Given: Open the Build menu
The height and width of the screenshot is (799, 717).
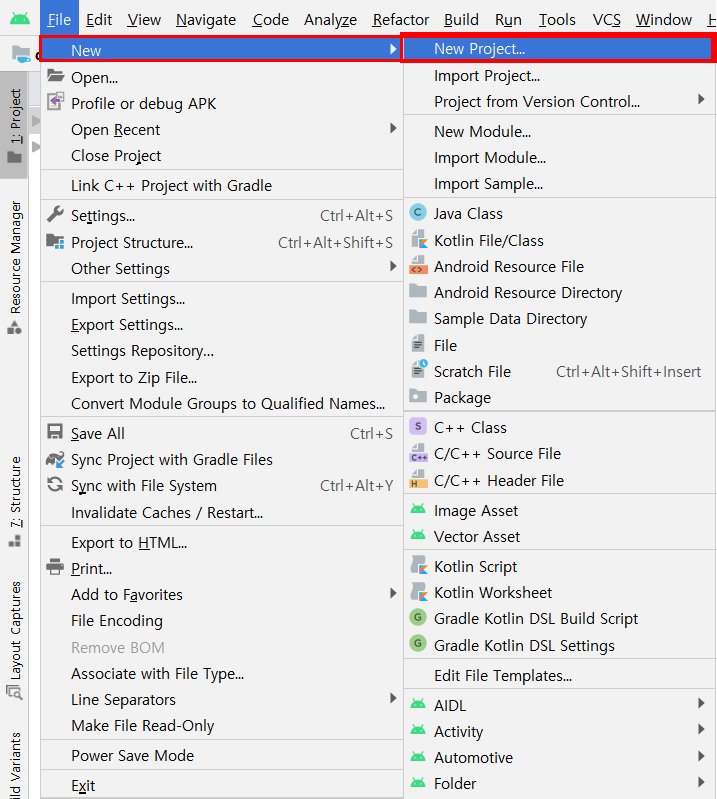Looking at the screenshot, I should point(461,19).
